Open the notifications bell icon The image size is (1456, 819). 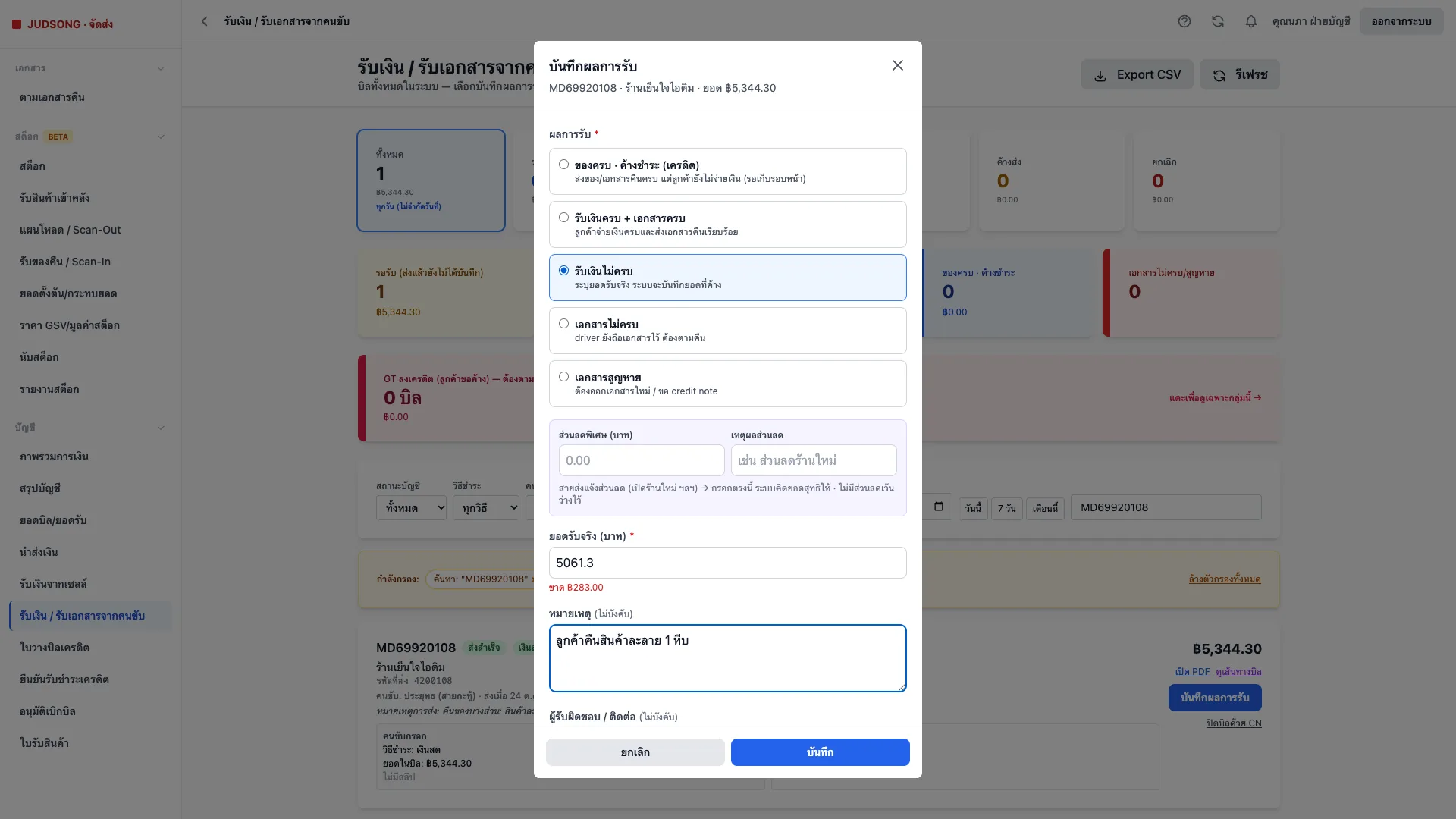pos(1251,21)
